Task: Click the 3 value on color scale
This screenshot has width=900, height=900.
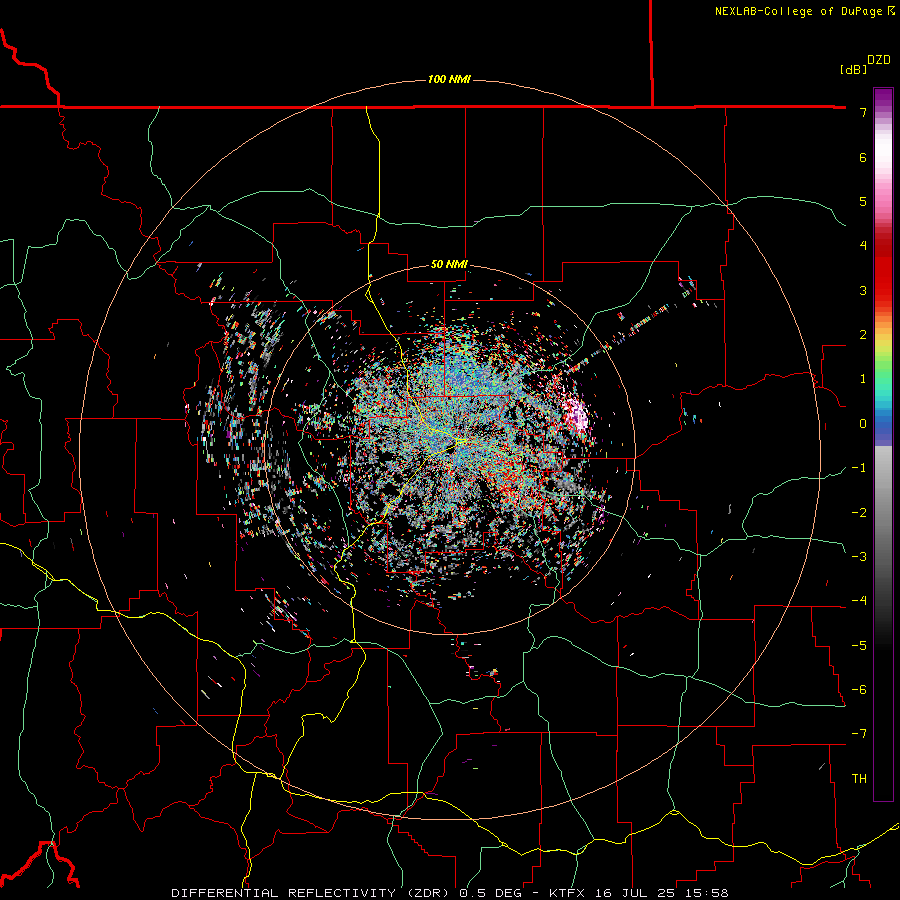Action: point(863,290)
